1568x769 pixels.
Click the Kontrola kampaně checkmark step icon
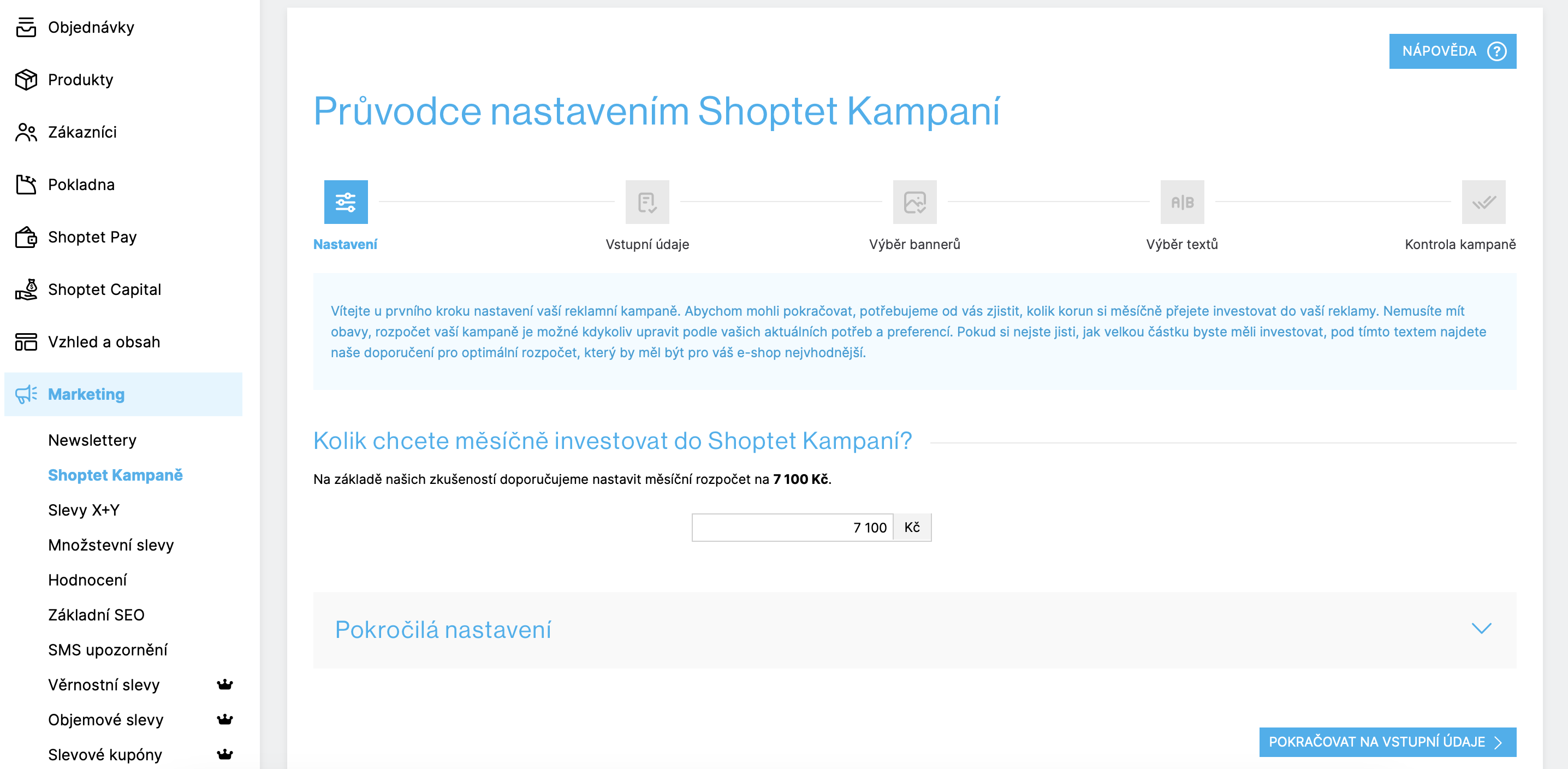[1483, 202]
